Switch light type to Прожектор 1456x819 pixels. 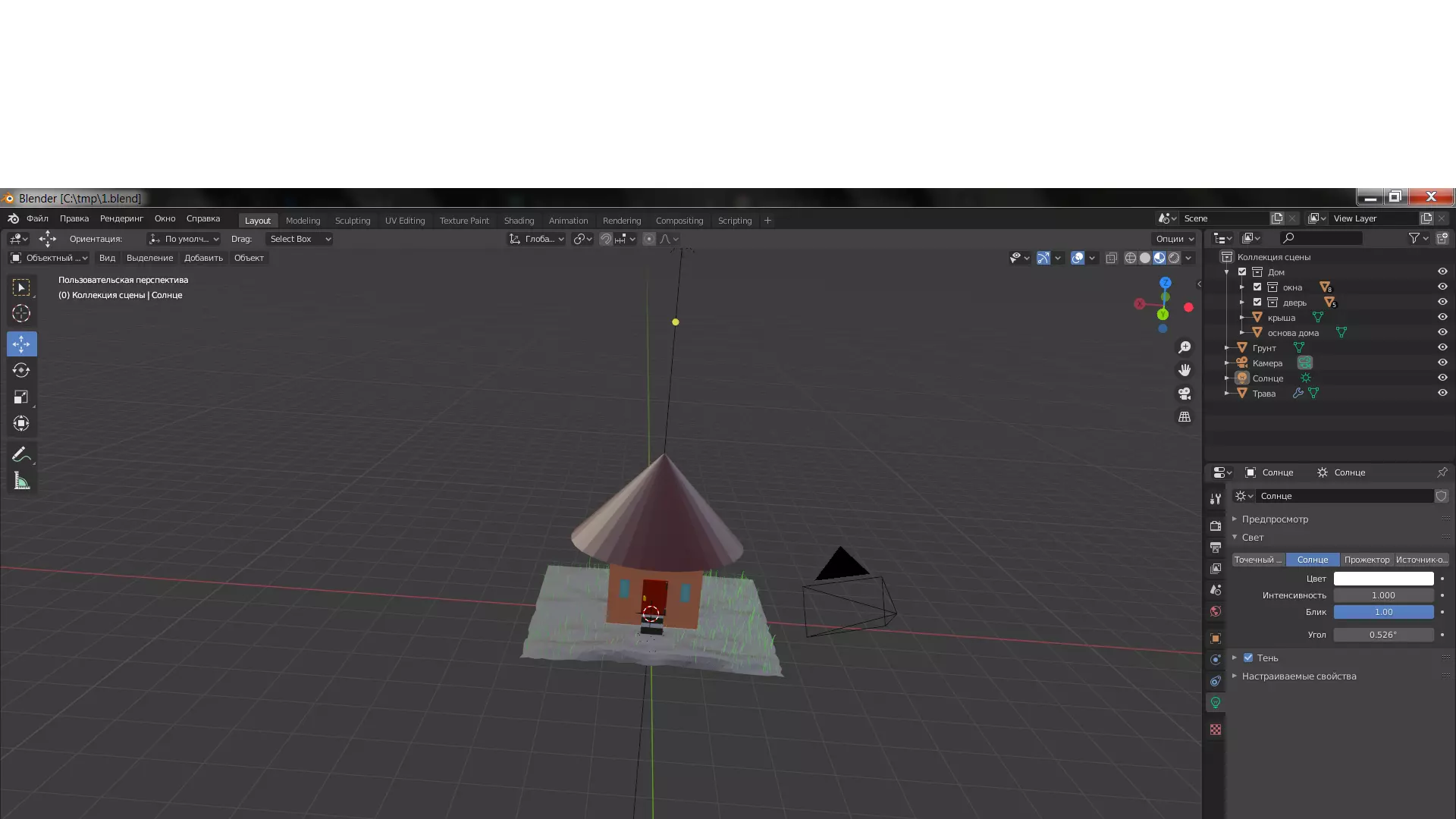[1367, 560]
